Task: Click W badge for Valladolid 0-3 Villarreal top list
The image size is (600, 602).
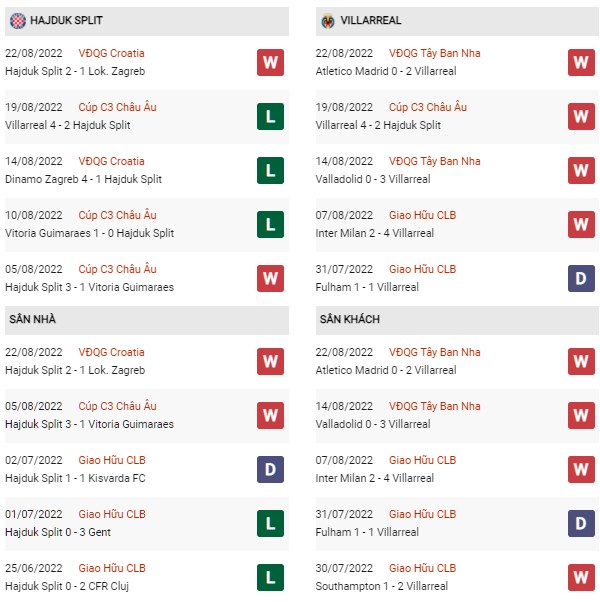Action: [581, 170]
